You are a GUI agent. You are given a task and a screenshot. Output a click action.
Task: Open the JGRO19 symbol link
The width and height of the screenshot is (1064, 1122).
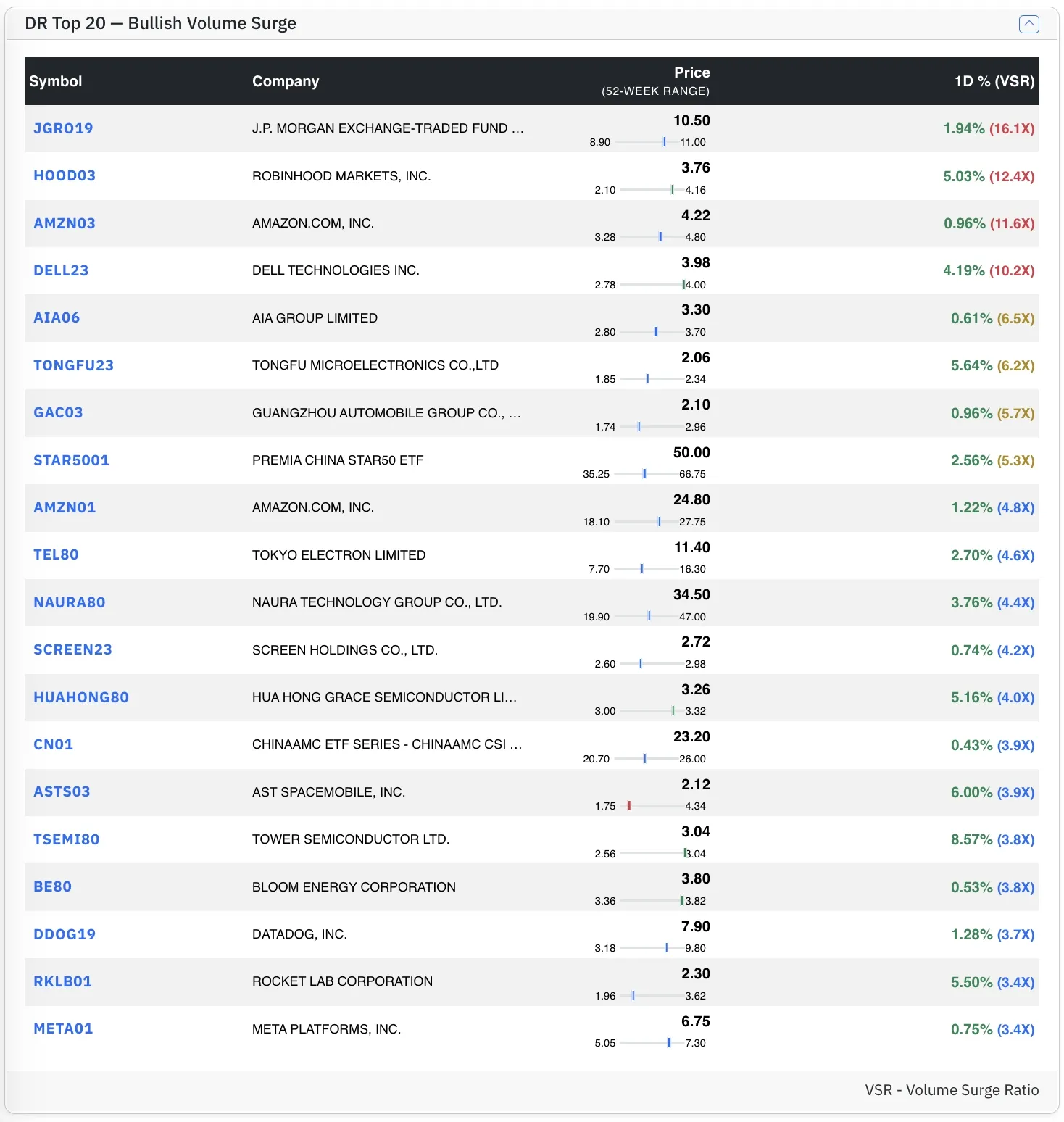pos(63,128)
